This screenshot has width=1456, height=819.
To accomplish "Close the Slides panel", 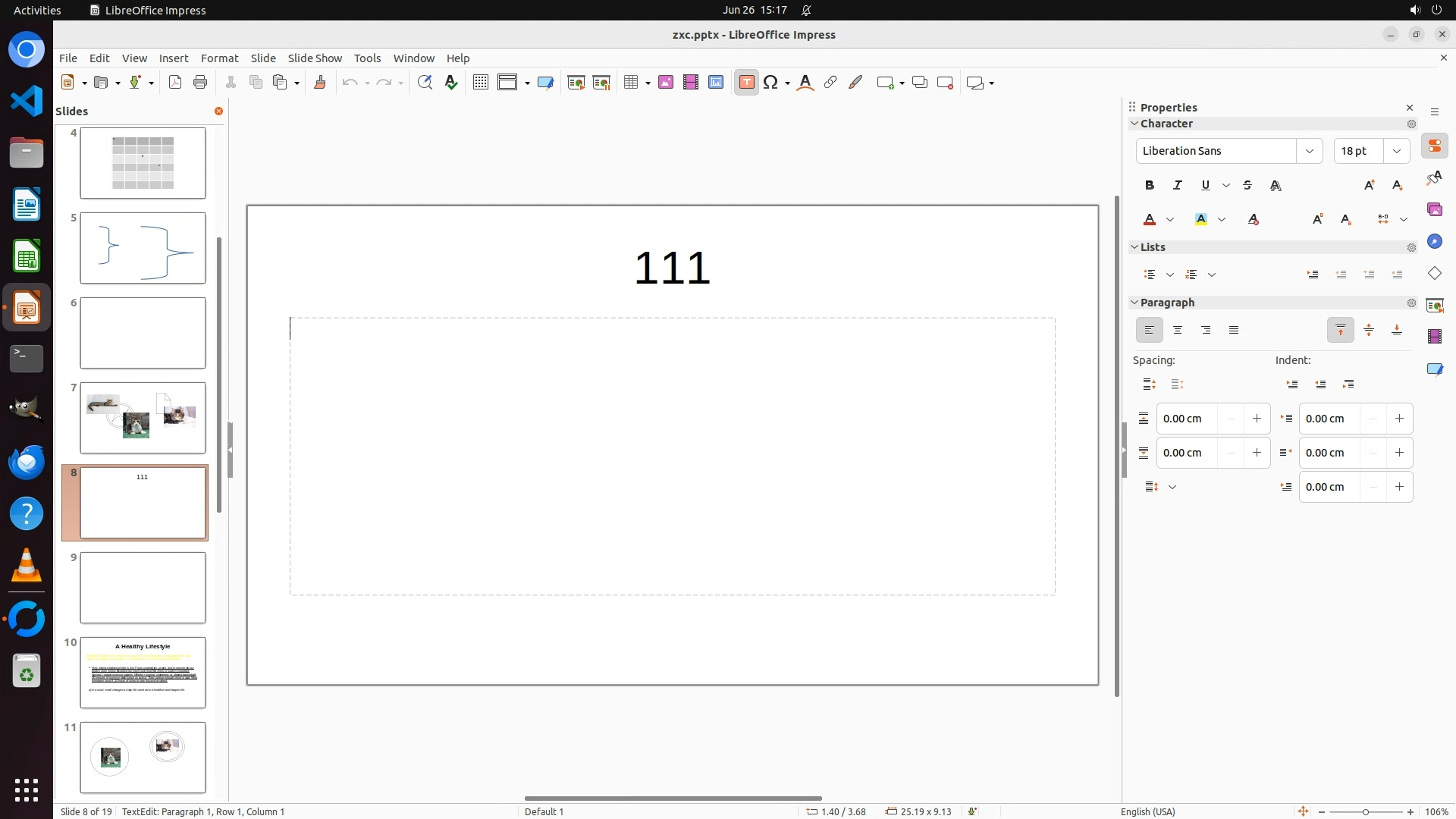I will [218, 111].
